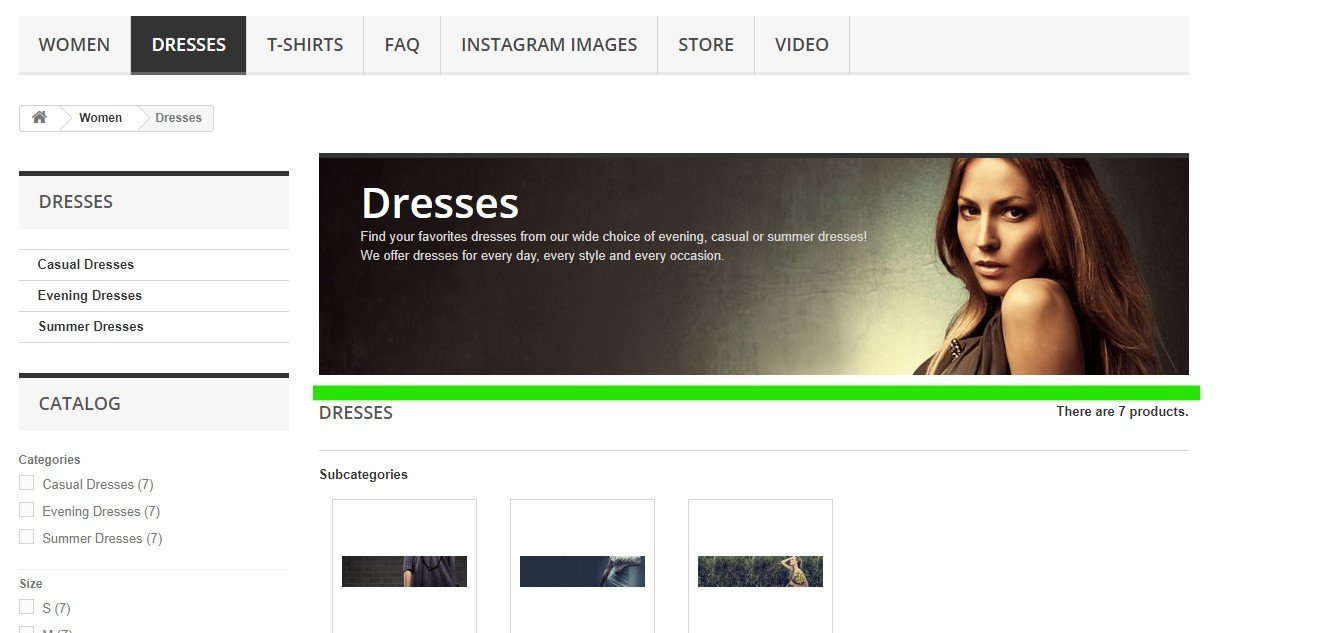The width and height of the screenshot is (1342, 633).
Task: Open the second subcategory thumbnail with blue background
Action: (x=582, y=571)
